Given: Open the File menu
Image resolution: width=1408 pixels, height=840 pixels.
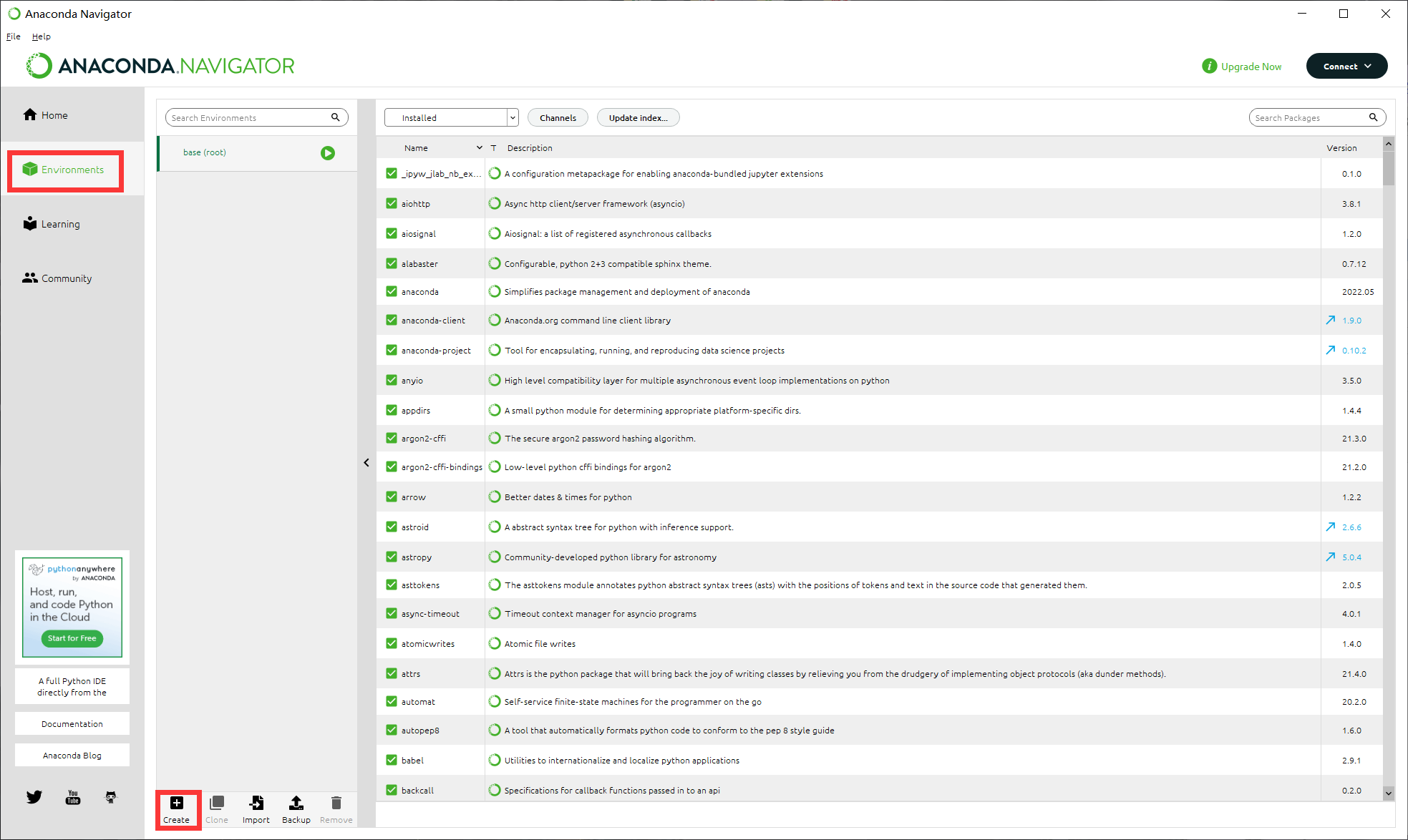Looking at the screenshot, I should click(x=13, y=36).
